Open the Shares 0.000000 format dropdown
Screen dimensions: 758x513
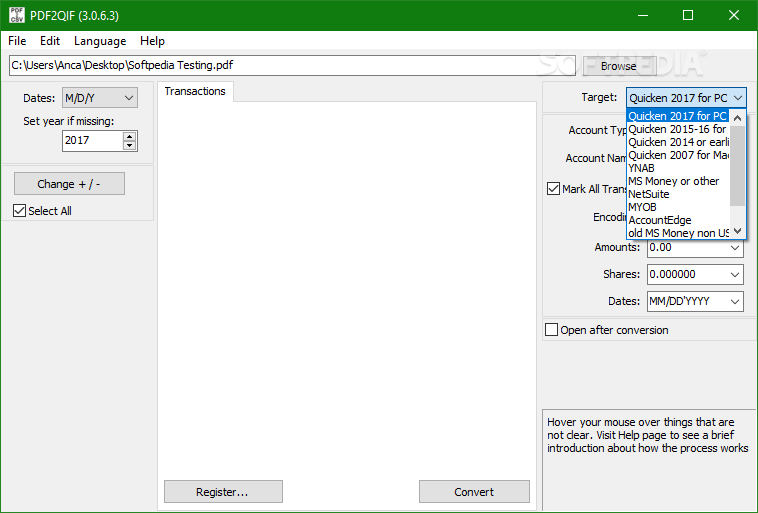pos(695,275)
